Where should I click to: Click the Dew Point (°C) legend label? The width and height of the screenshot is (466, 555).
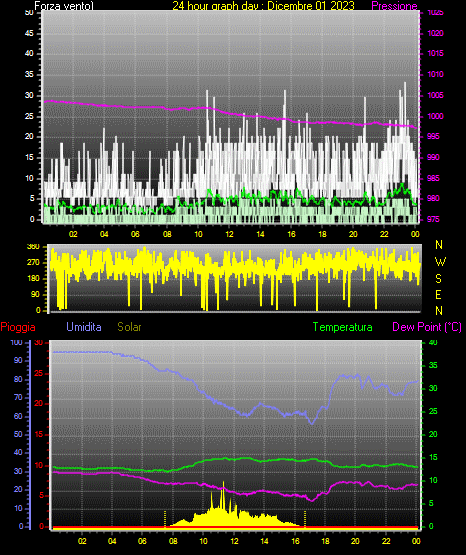pos(427,327)
